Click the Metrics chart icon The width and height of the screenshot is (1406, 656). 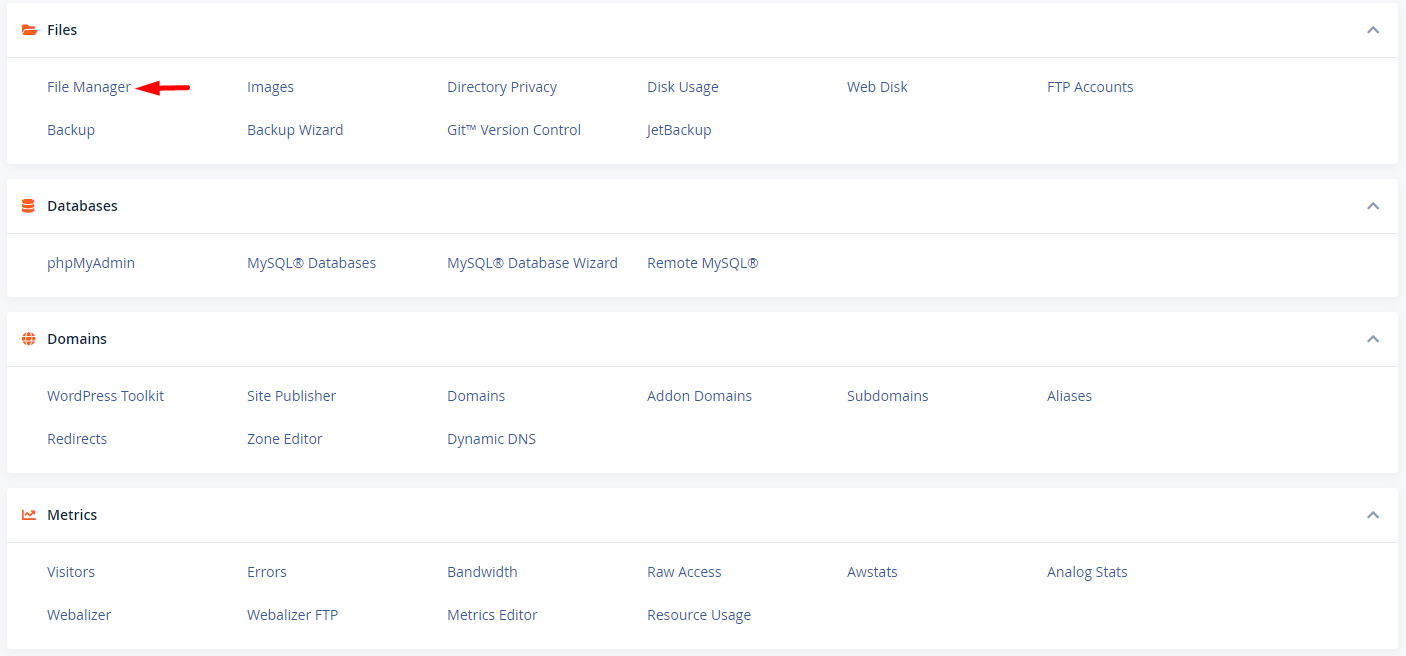coord(29,515)
